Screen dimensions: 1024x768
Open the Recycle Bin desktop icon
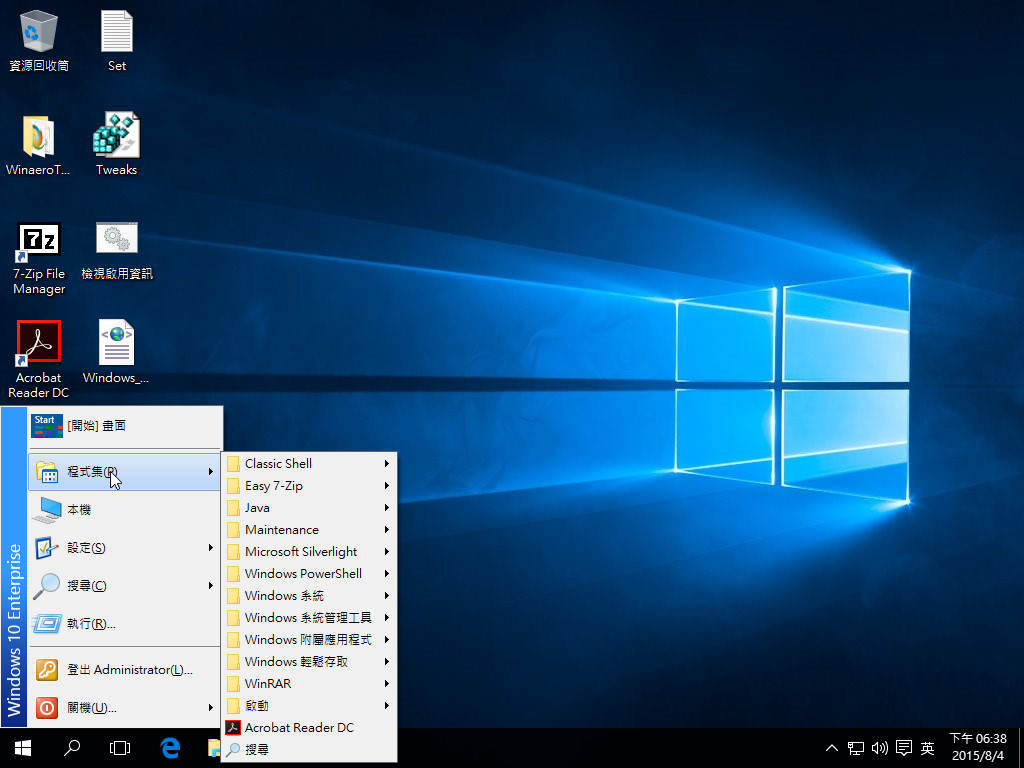click(38, 33)
